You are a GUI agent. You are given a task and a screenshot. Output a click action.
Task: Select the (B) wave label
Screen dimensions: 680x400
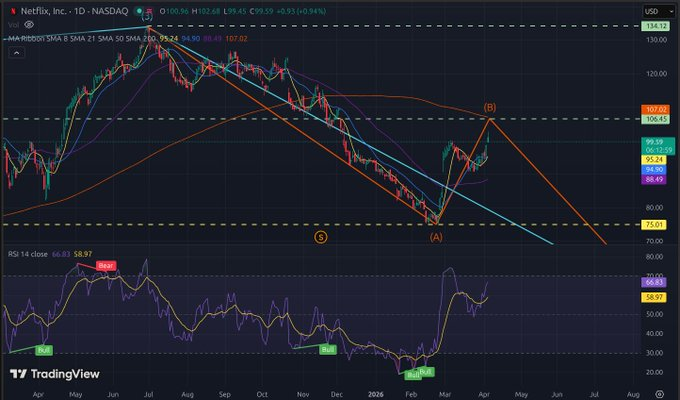point(490,107)
